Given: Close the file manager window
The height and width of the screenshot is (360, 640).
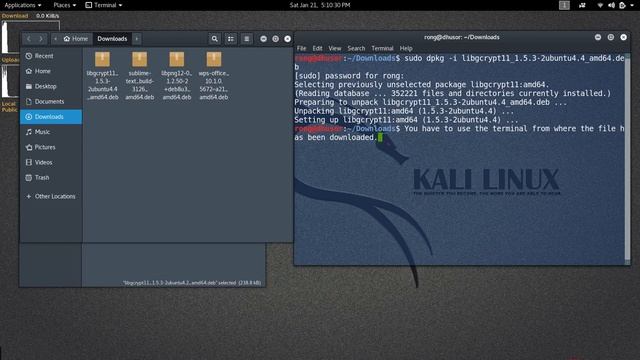Looking at the screenshot, I should click(x=287, y=39).
